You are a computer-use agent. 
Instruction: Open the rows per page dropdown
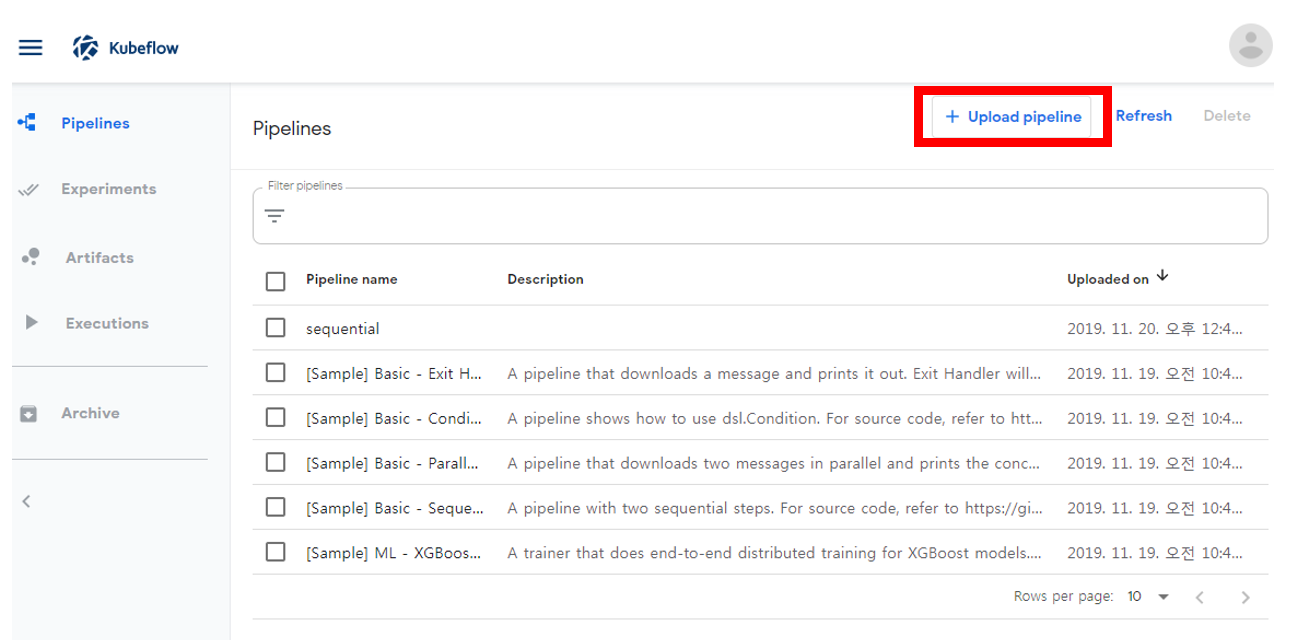coord(1148,597)
